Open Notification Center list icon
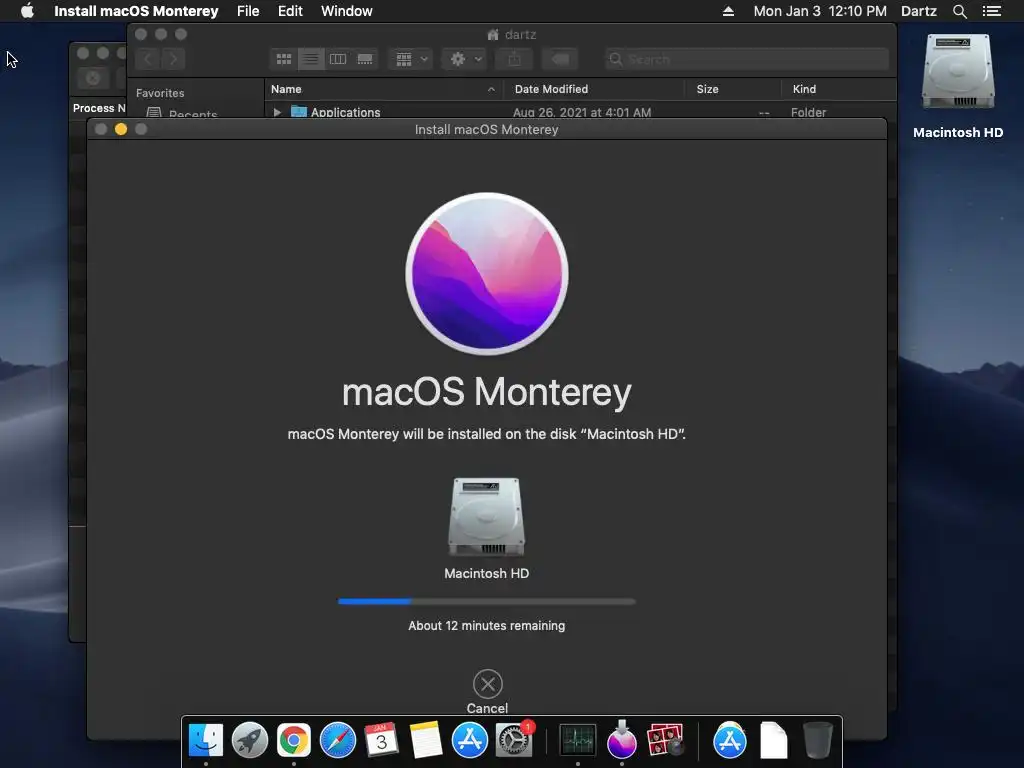This screenshot has height=768, width=1024. (991, 11)
